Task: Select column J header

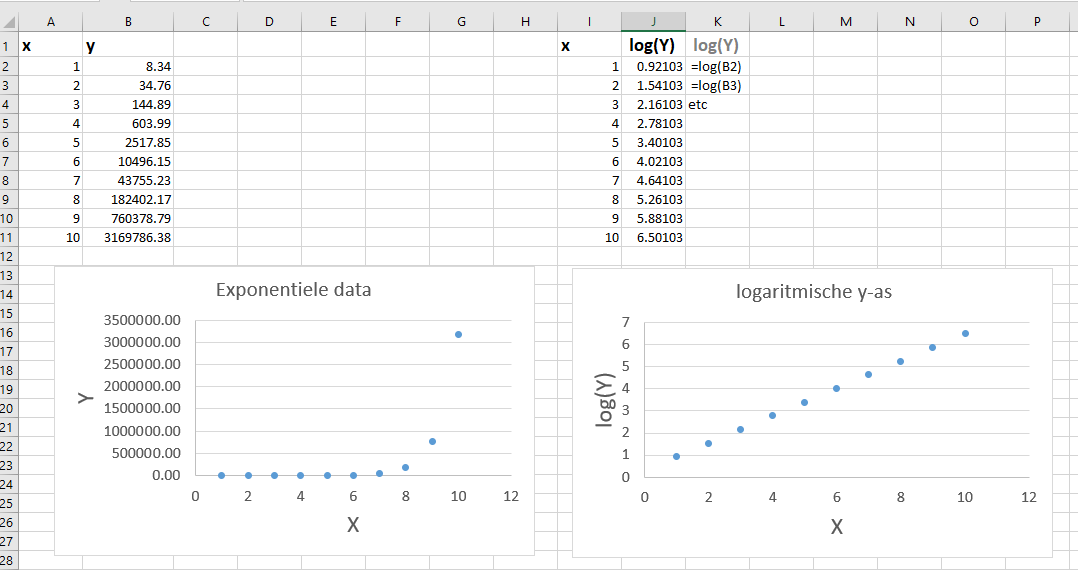Action: pos(653,21)
